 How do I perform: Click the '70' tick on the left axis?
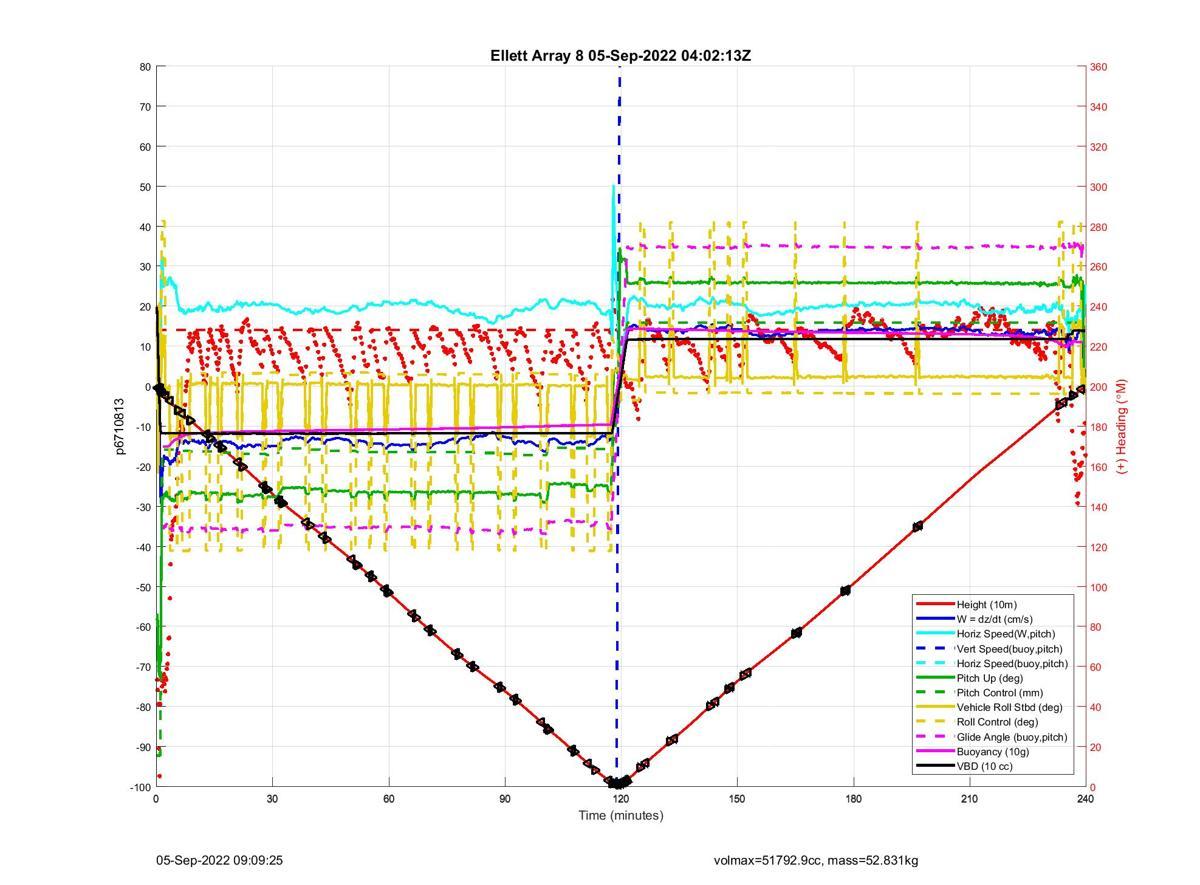144,107
